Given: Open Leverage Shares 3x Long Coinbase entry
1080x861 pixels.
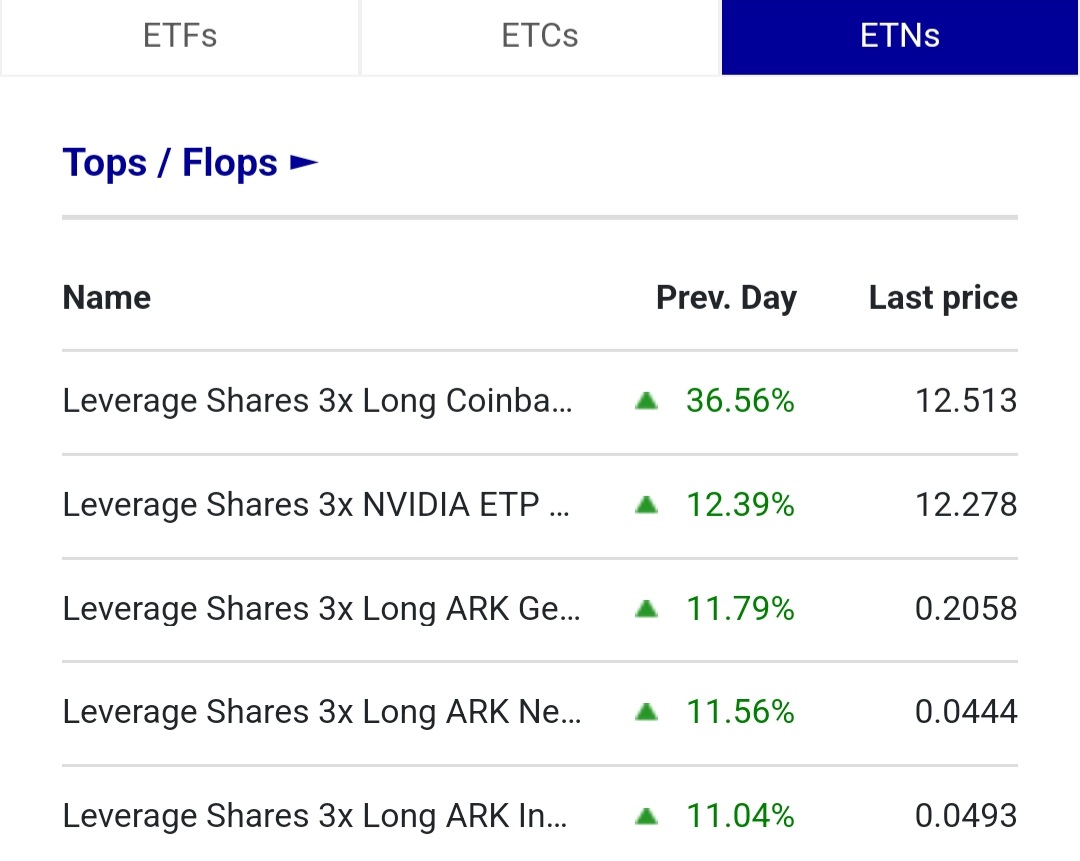Looking at the screenshot, I should pos(318,401).
